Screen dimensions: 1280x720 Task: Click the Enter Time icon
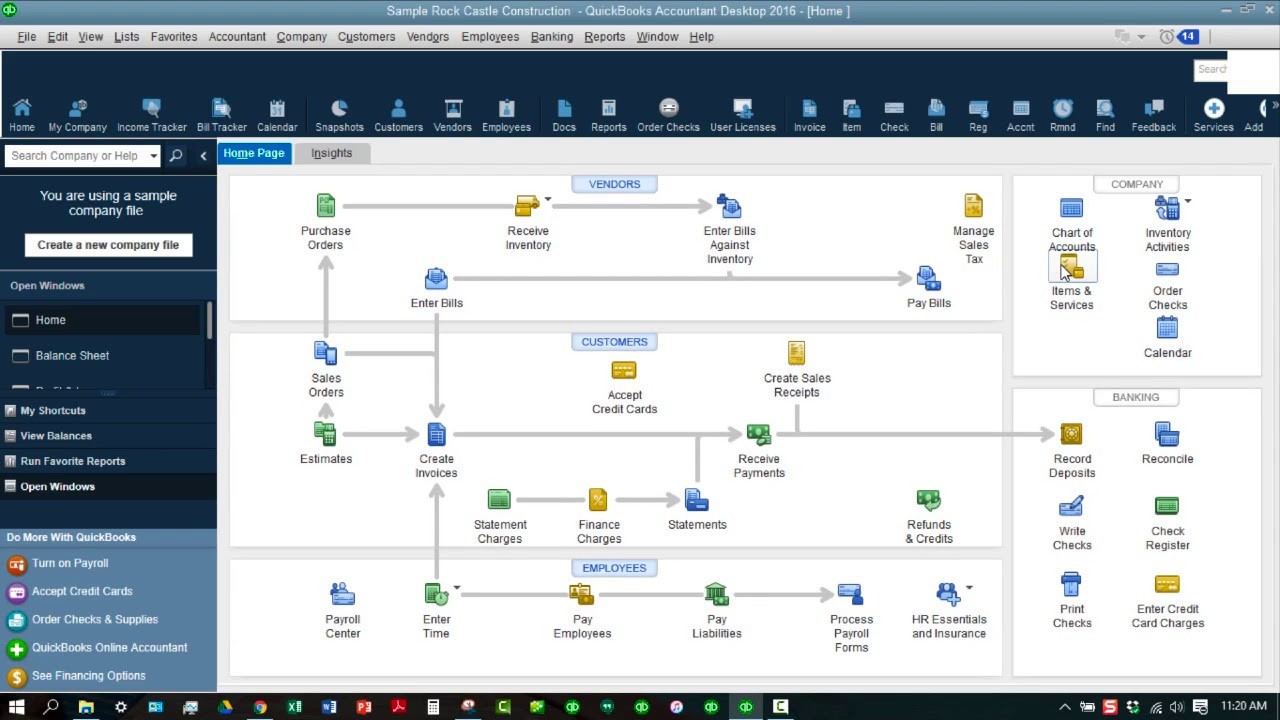point(436,594)
